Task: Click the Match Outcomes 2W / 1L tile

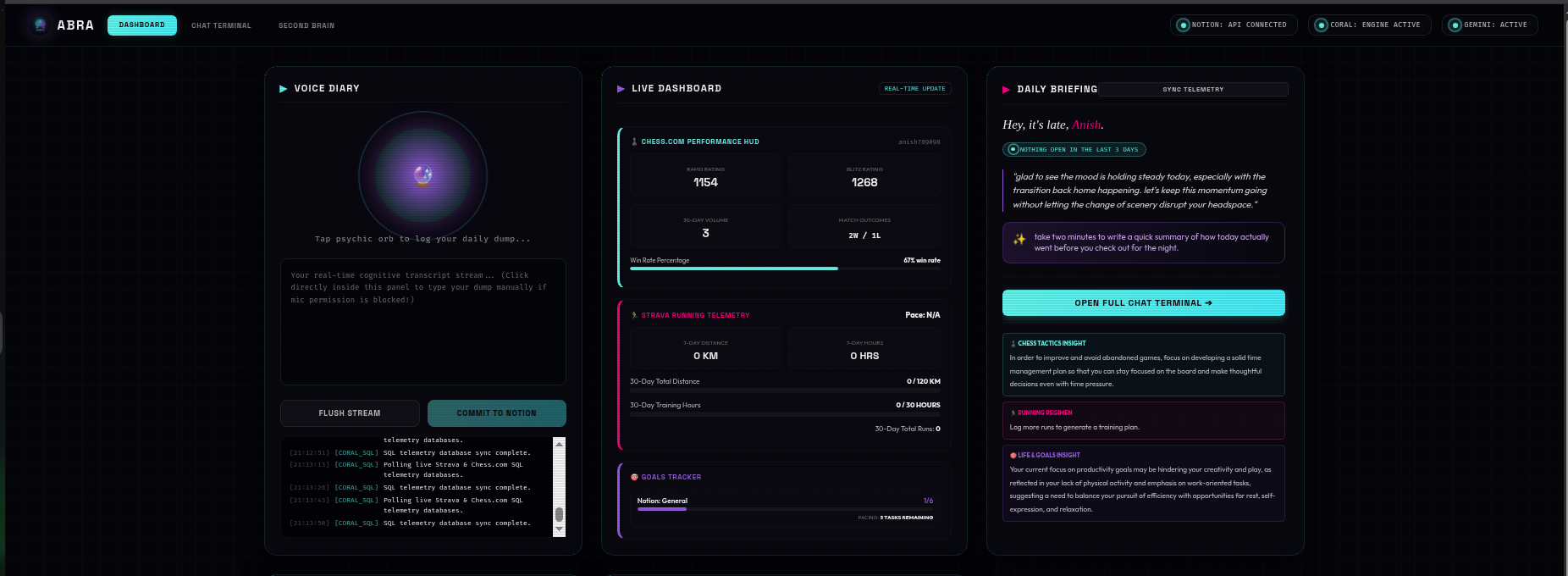Action: pos(864,226)
